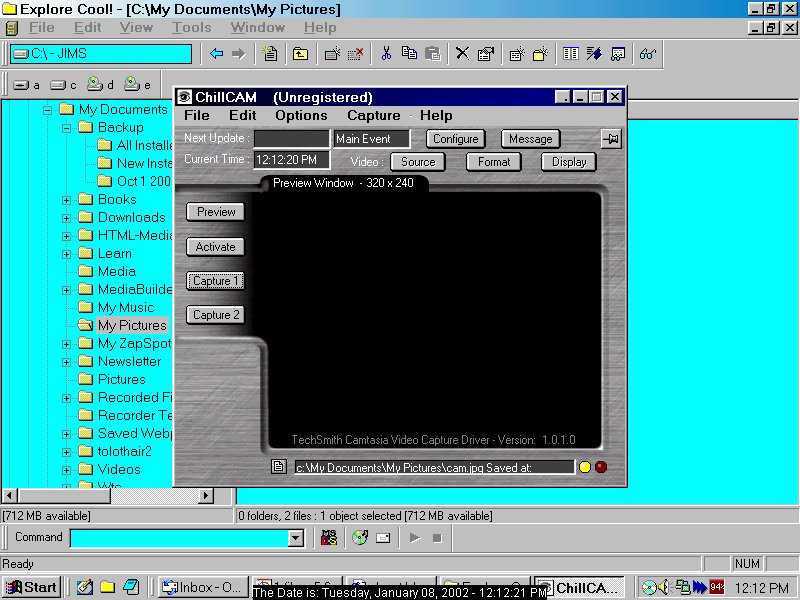Click the volume speaker tray icon
The width and height of the screenshot is (800, 600).
[664, 587]
